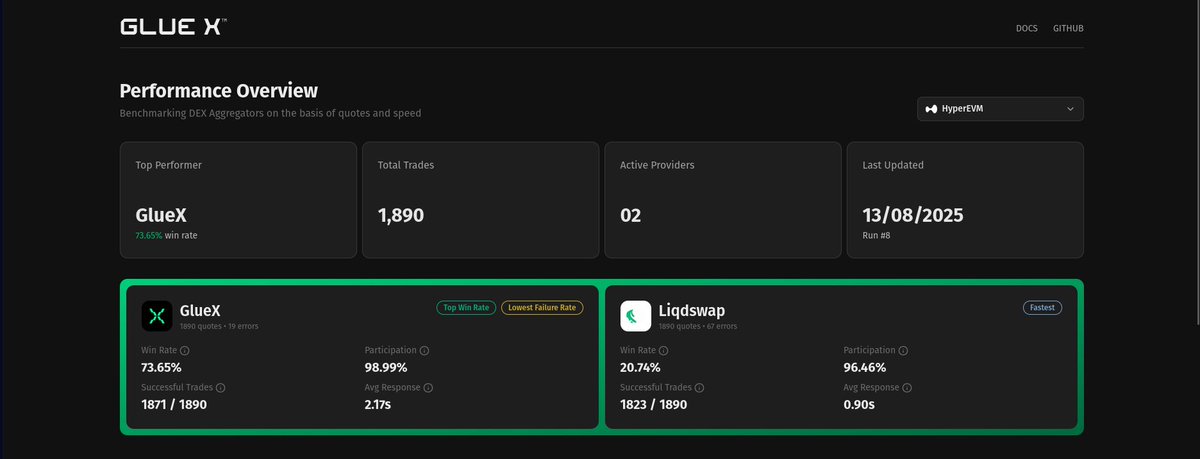Click '1890 quotes • 19 errors' text
Image resolution: width=1200 pixels, height=459 pixels.
point(221,327)
